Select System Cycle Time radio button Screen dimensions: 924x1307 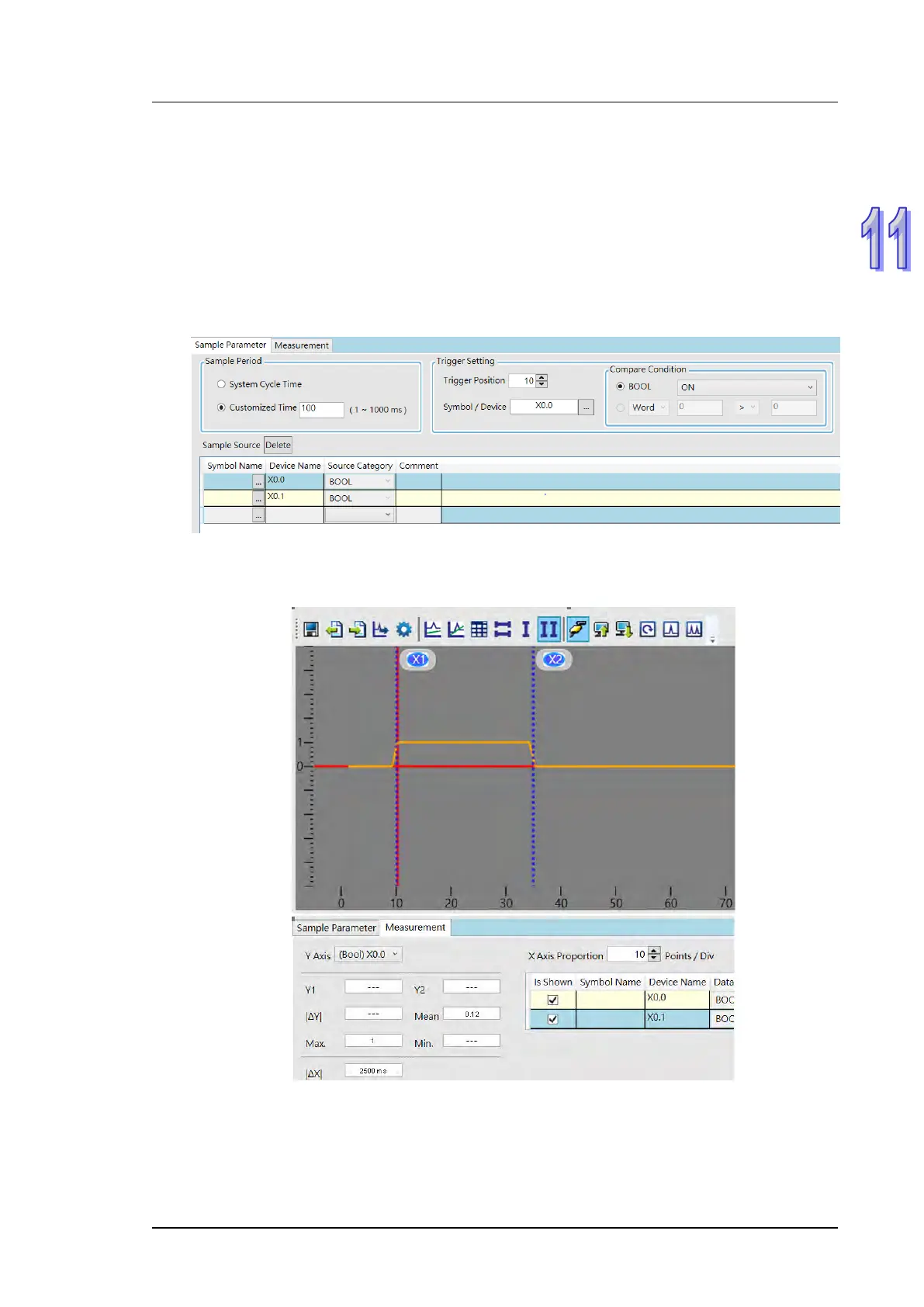pos(221,384)
